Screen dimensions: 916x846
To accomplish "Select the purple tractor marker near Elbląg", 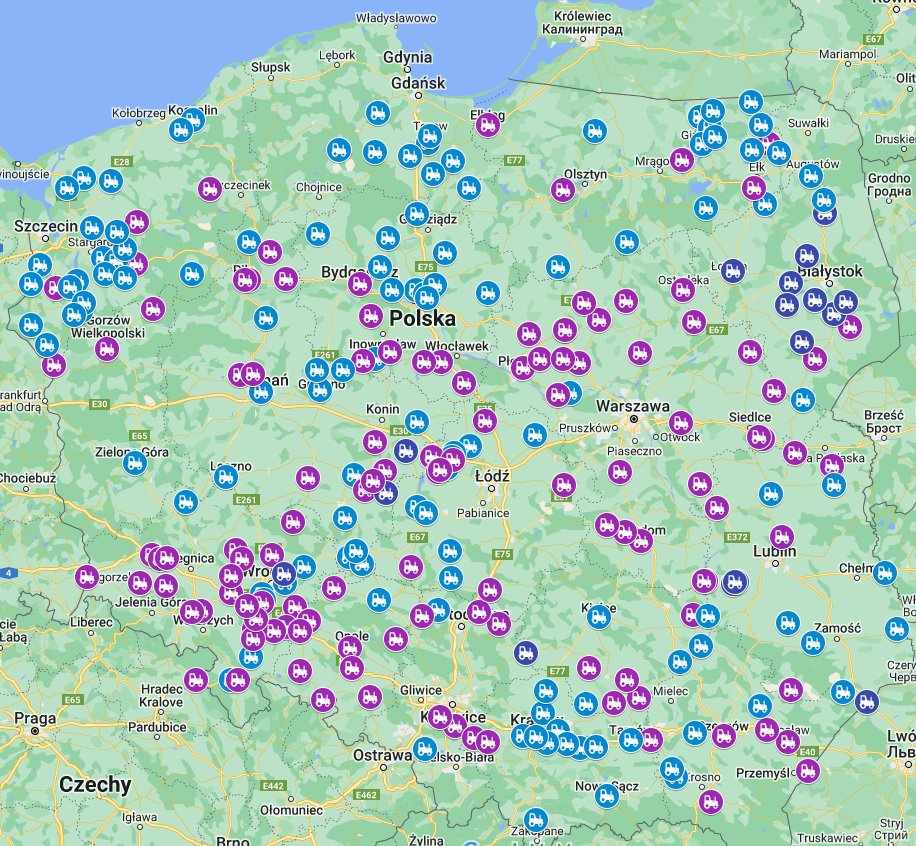I will coord(488,125).
